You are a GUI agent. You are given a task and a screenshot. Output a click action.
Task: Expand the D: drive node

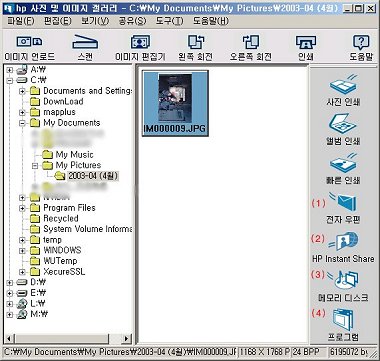pos(9,283)
